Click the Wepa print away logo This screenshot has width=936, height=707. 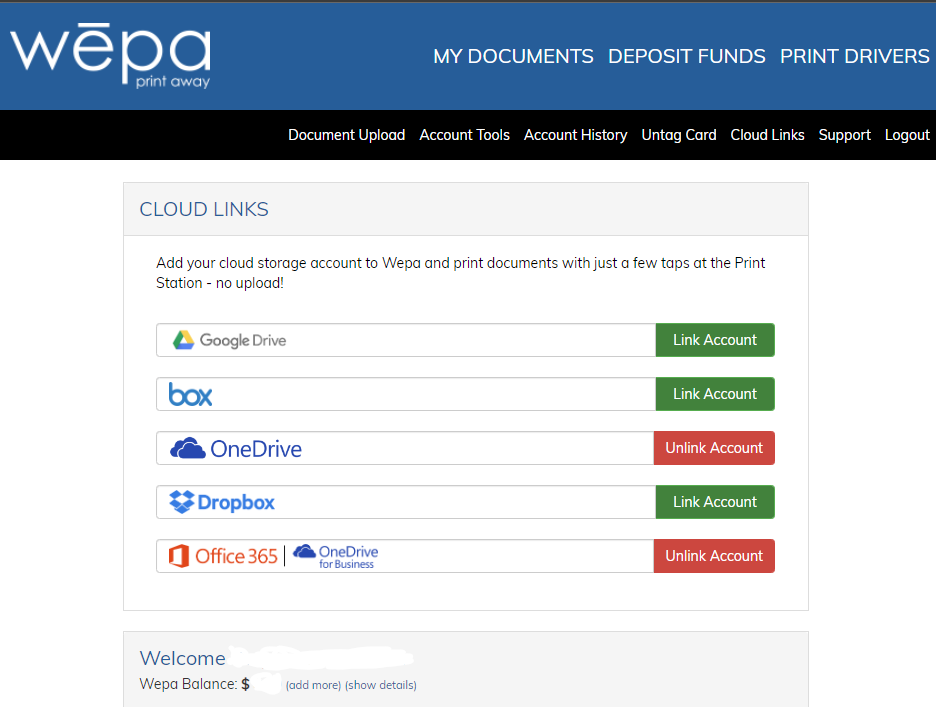point(111,56)
